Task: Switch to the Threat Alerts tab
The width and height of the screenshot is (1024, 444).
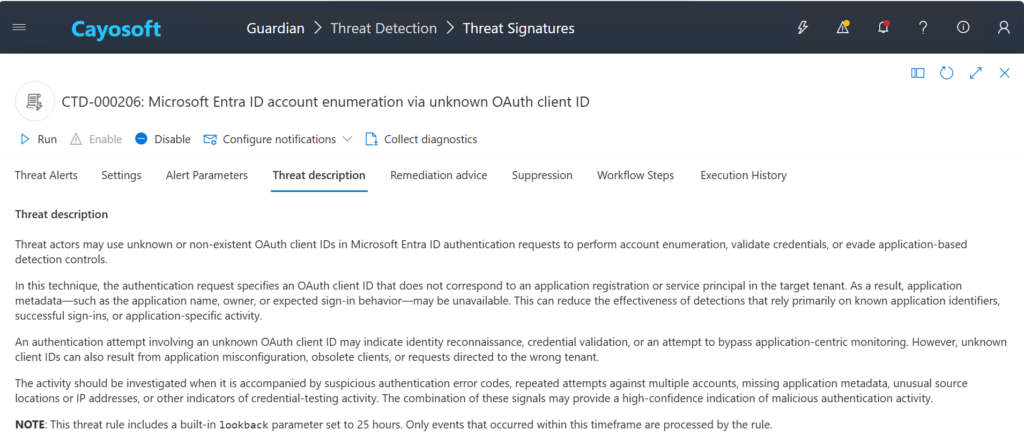Action: point(46,175)
